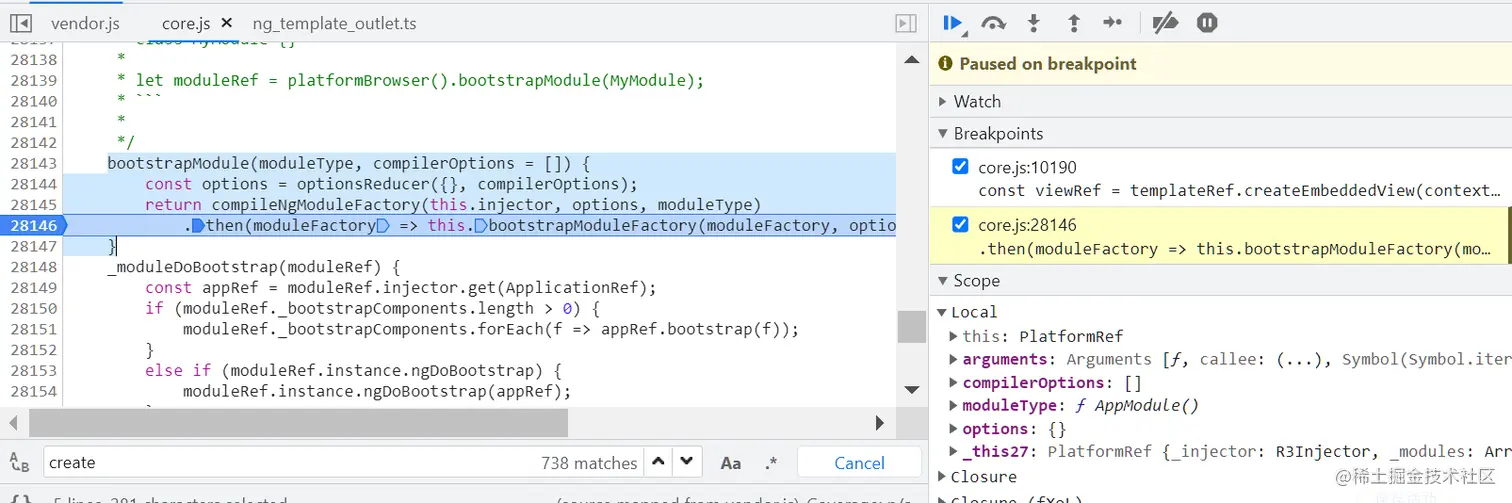Image resolution: width=1512 pixels, height=503 pixels.
Task: Click the '_moduleDoBootstrap(moduleRef) {' code line
Action: pos(253,267)
